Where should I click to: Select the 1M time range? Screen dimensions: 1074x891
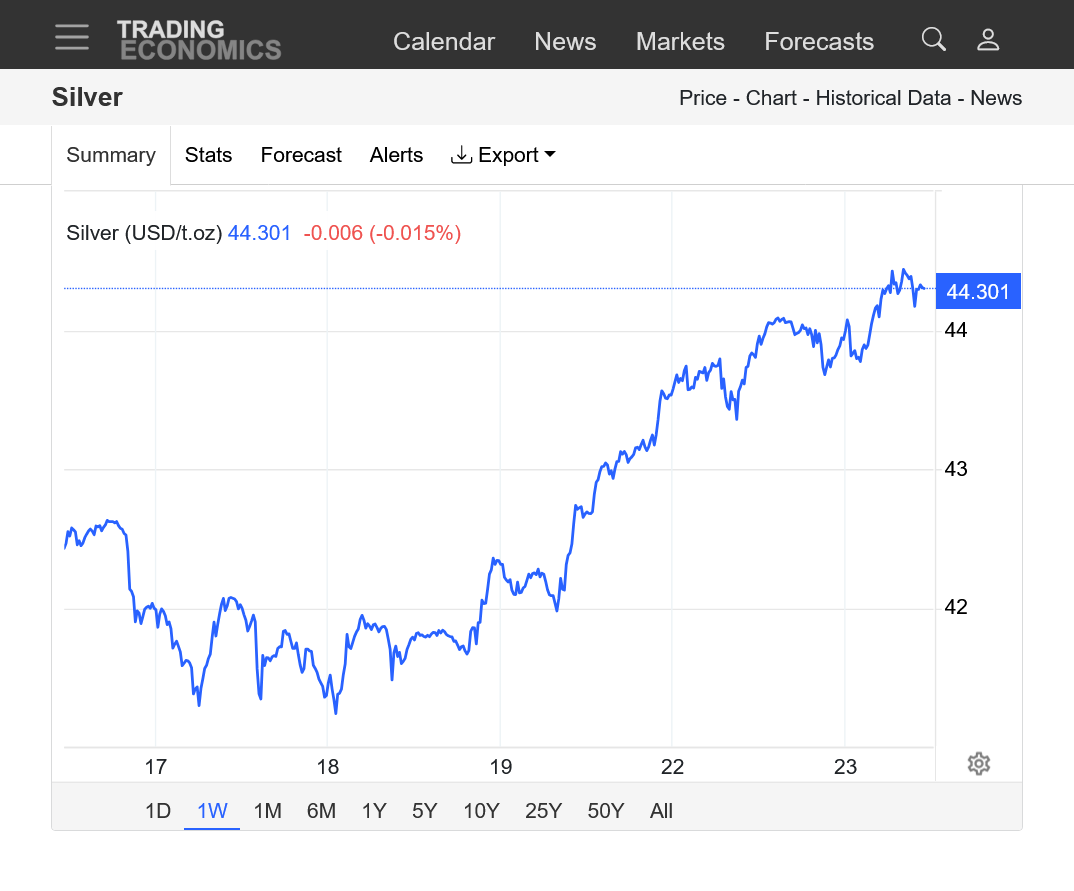pyautogui.click(x=267, y=811)
